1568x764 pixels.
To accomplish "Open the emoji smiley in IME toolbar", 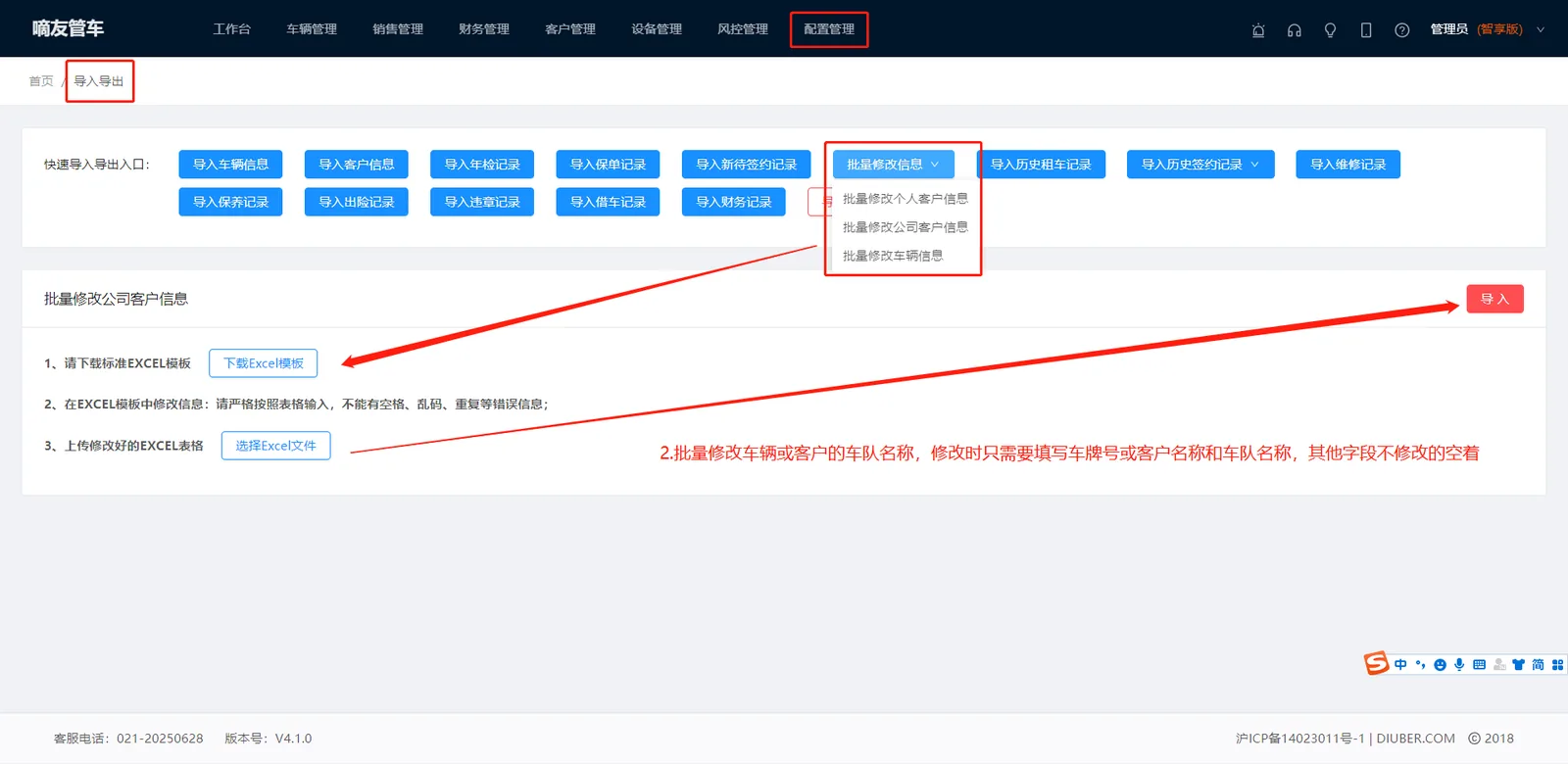I will (1440, 665).
